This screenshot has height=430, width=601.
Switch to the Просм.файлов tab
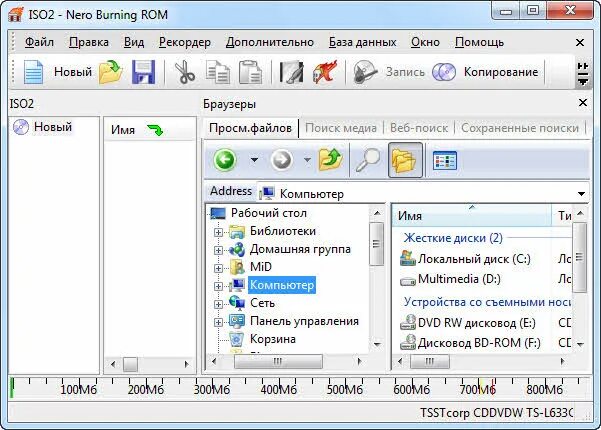[250, 128]
